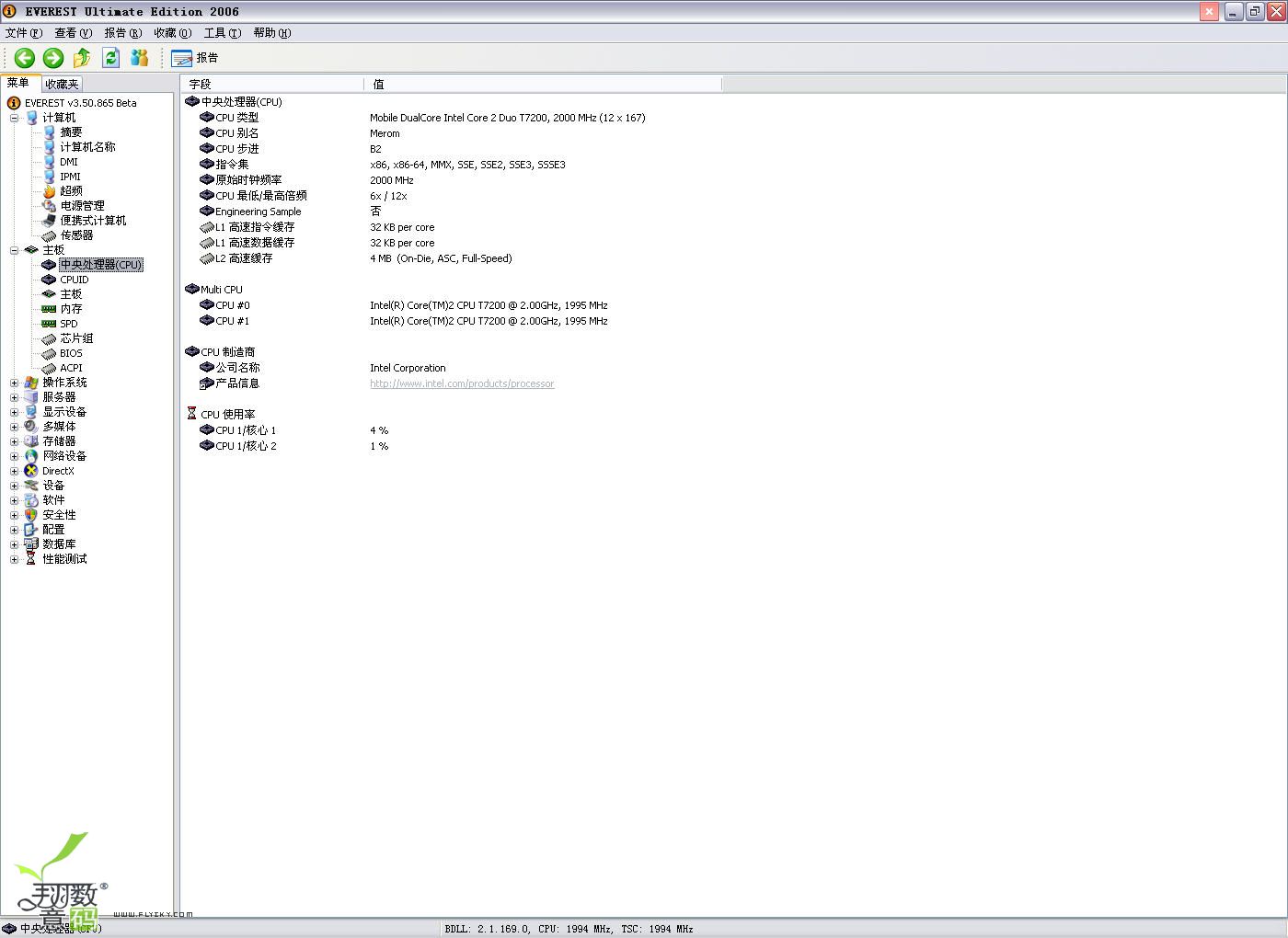This screenshot has width=1288, height=938.
Task: Click the 设备 devices icon
Action: (31, 486)
